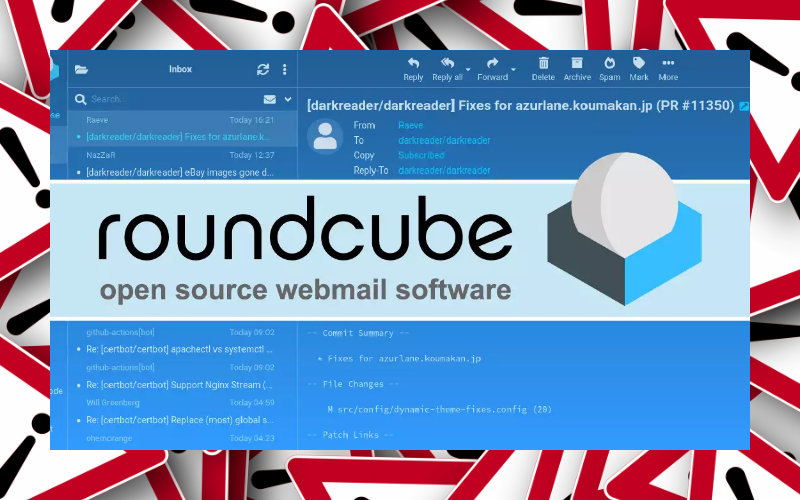This screenshot has height=500, width=800.
Task: Click the Mark tag icon
Action: pyautogui.click(x=639, y=63)
